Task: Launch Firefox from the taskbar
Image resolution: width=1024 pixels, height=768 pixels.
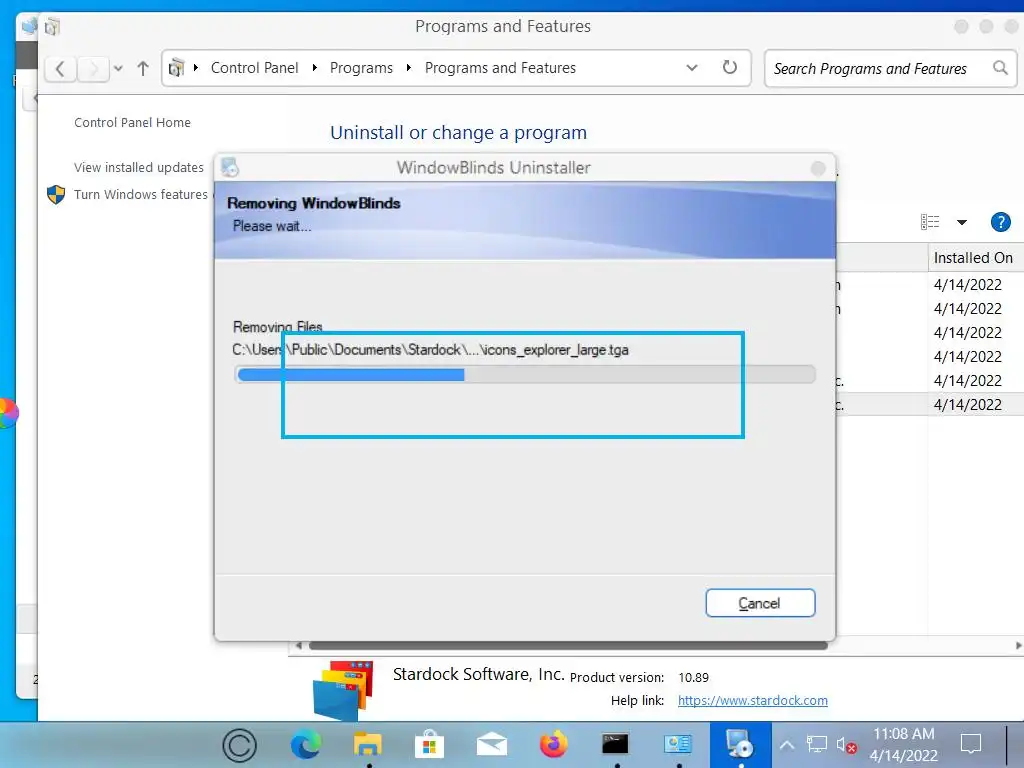Action: 554,745
